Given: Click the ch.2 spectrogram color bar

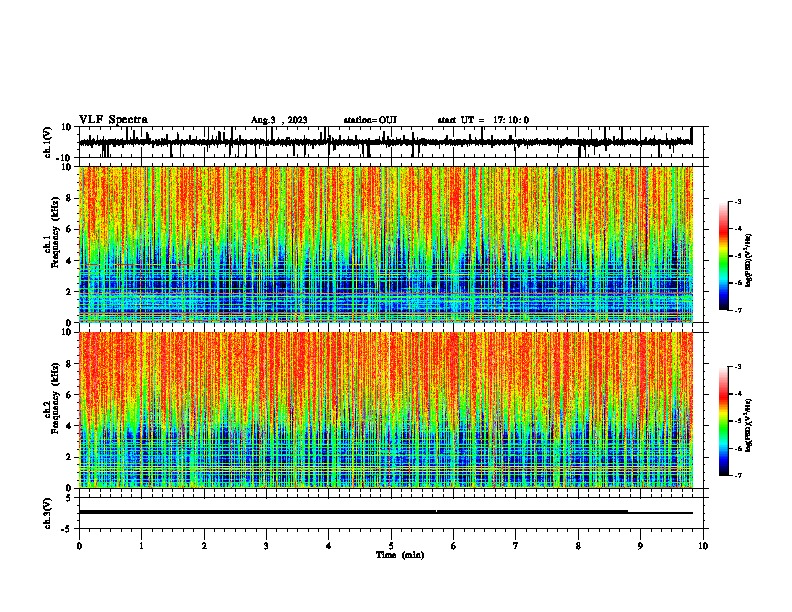Looking at the screenshot, I should 724,421.
